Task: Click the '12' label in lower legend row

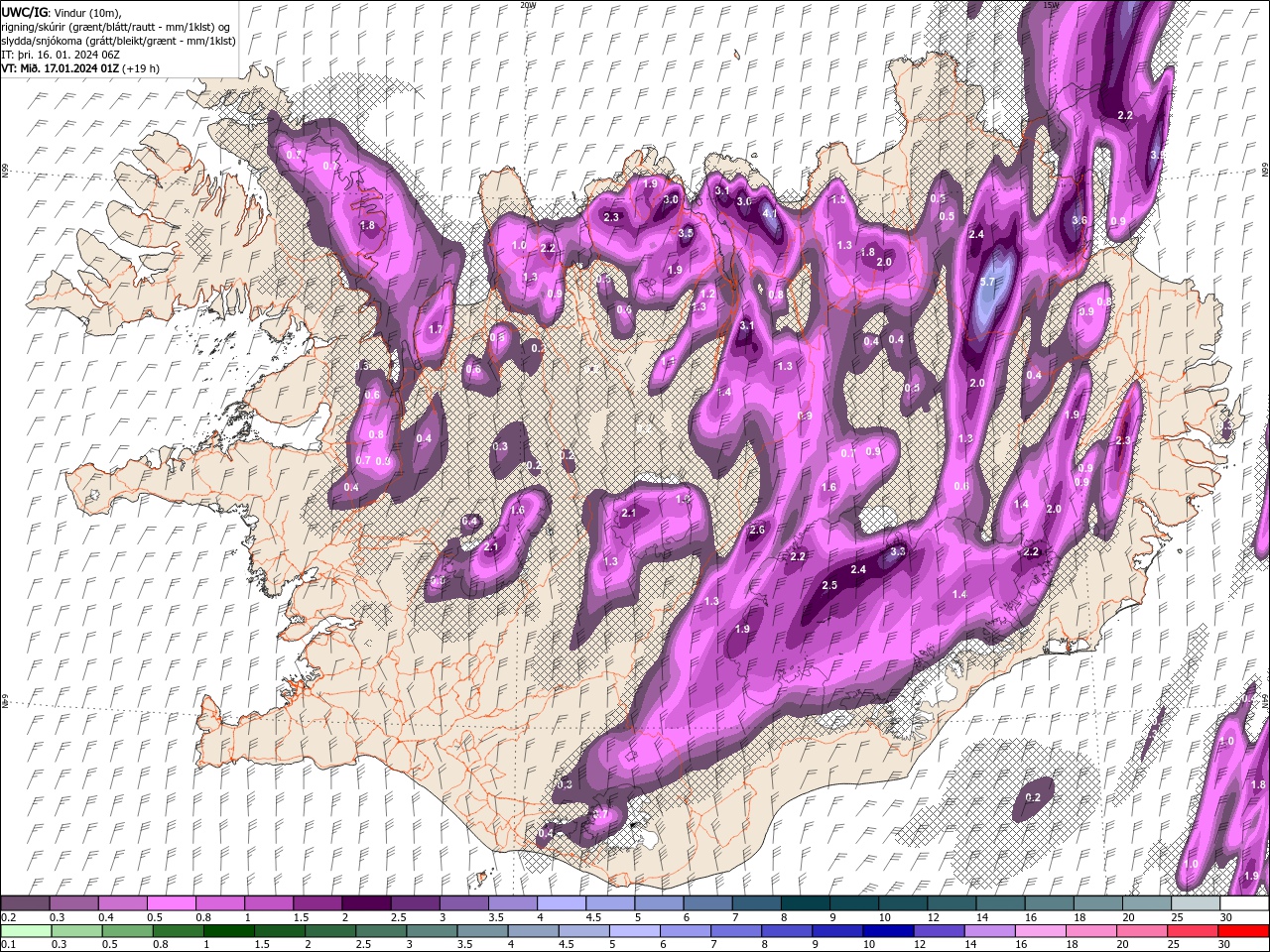Action: pyautogui.click(x=919, y=945)
